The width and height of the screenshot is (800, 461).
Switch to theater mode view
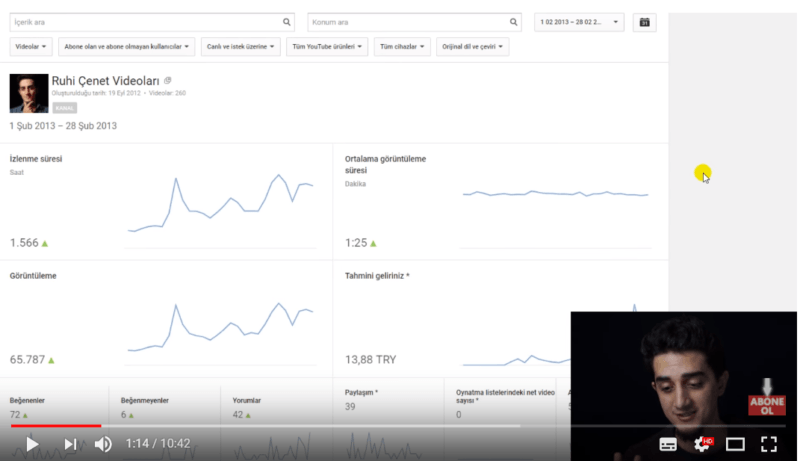point(735,444)
